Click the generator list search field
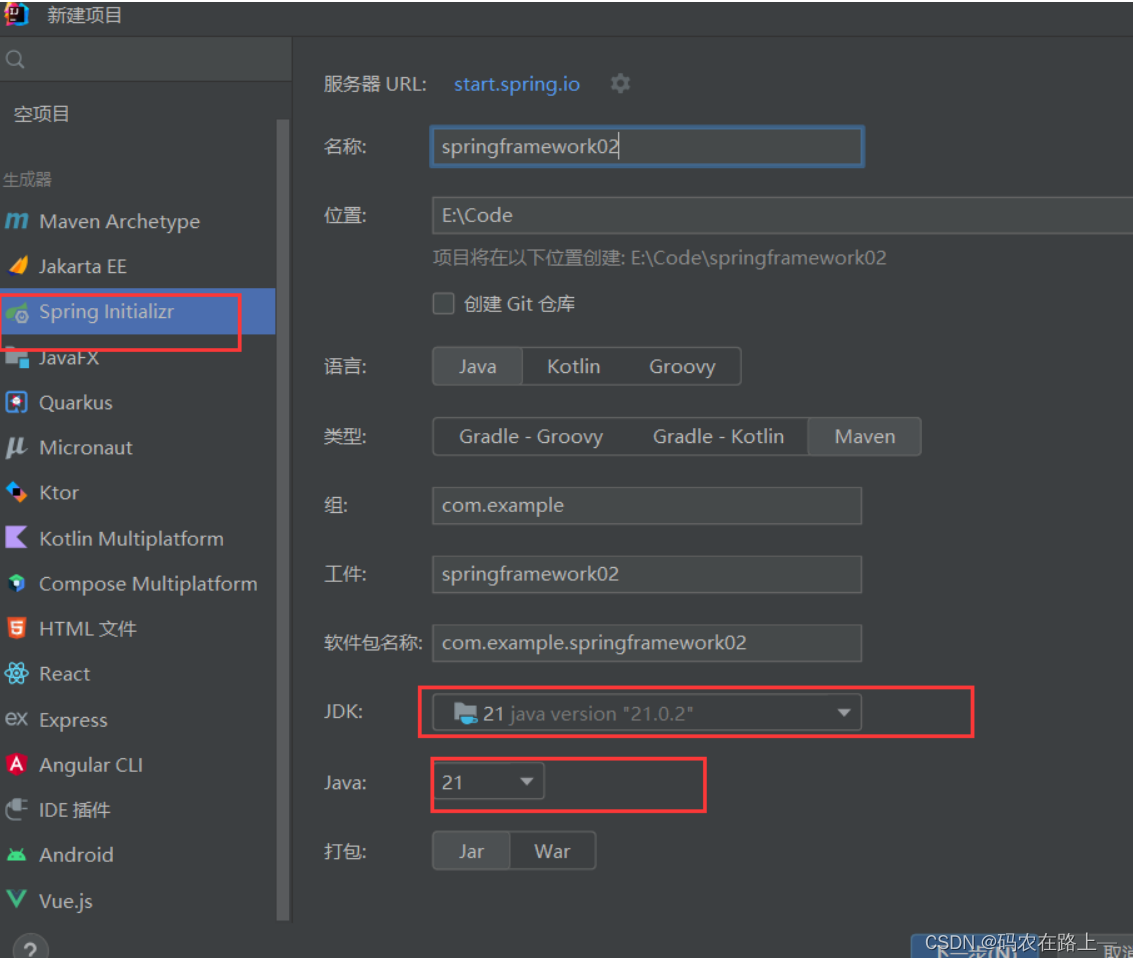 (145, 59)
